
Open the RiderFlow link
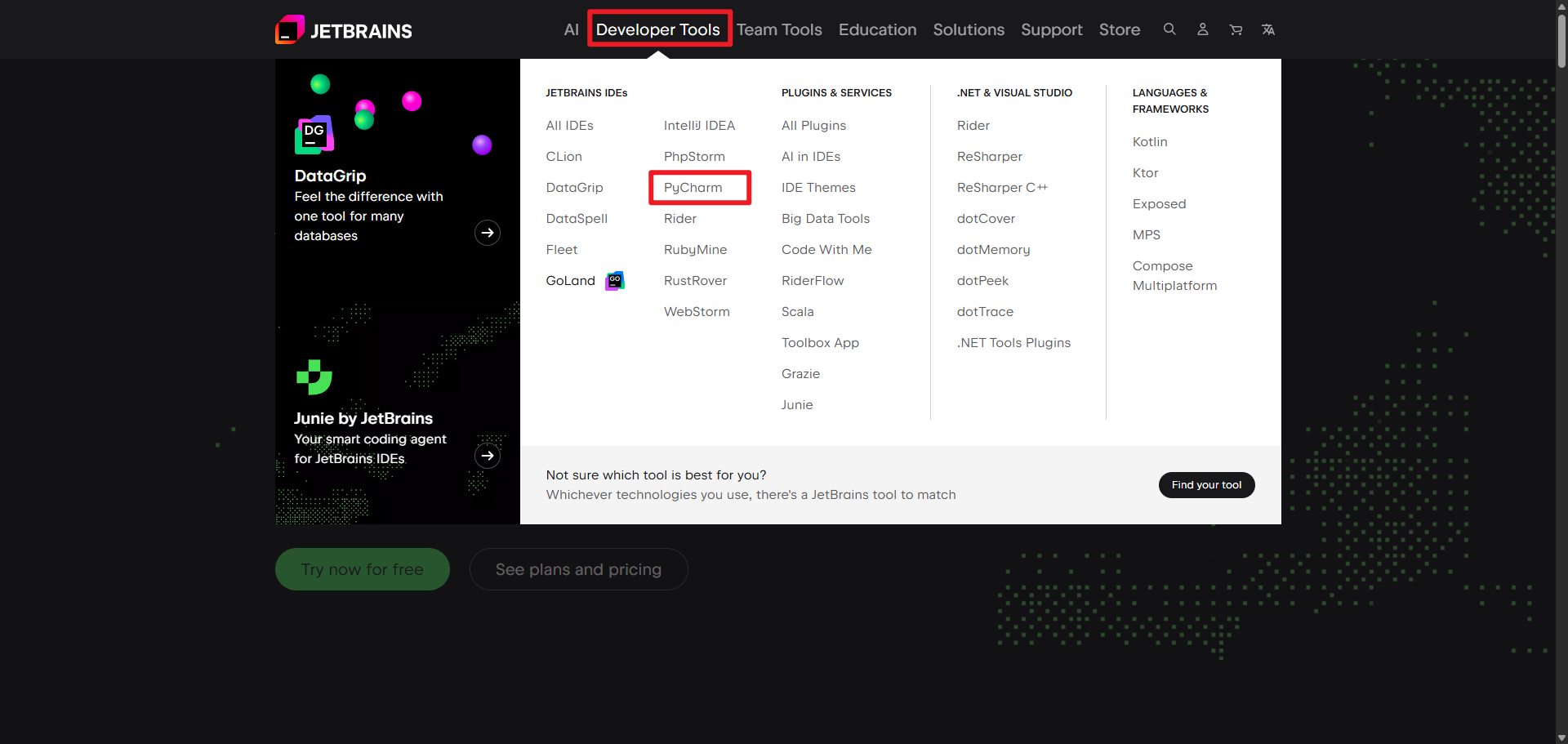point(813,281)
